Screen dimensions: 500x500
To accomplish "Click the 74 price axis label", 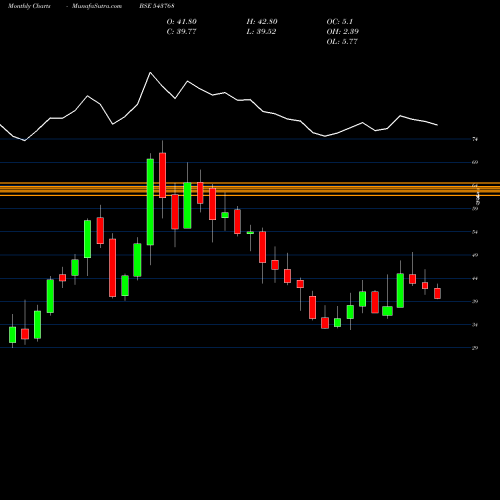I will click(x=475, y=139).
